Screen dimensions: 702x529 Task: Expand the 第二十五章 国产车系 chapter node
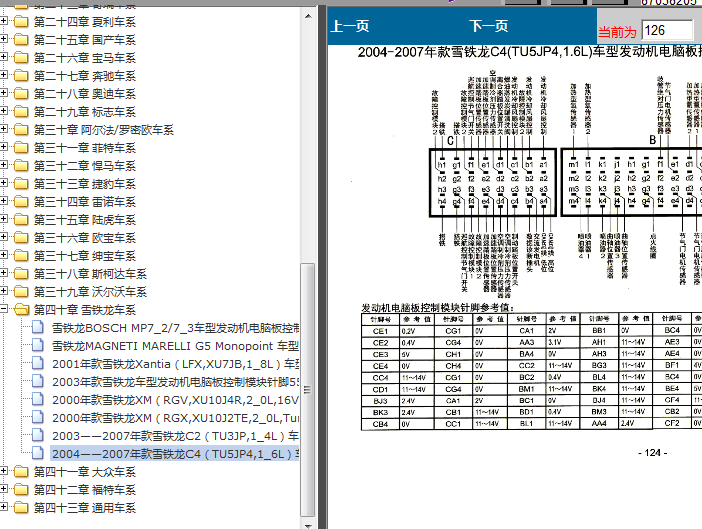point(4,38)
